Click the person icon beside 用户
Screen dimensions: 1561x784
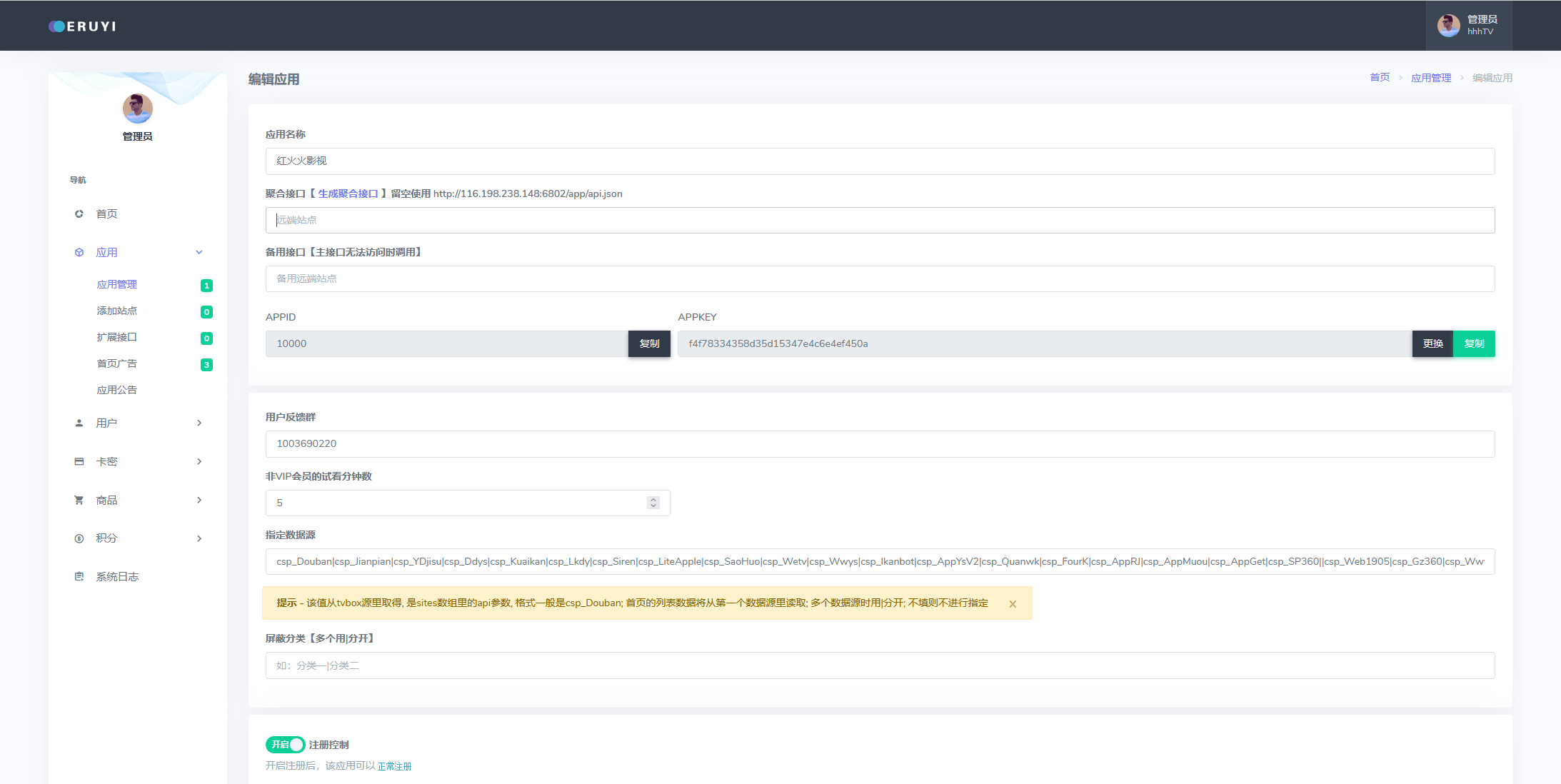tap(79, 423)
